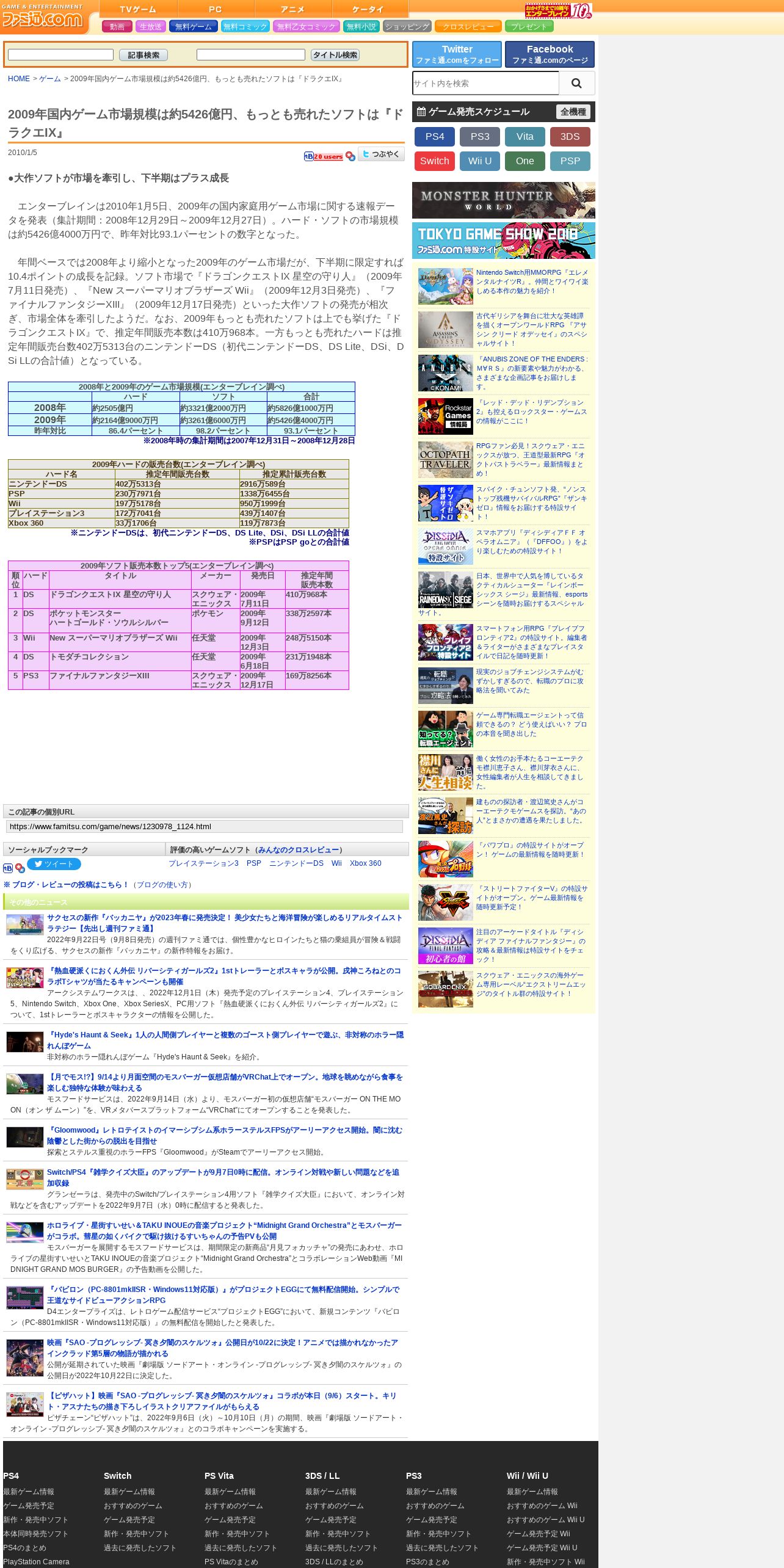This screenshot has width=784, height=1568.
Task: Click the article URL text field
Action: [205, 827]
